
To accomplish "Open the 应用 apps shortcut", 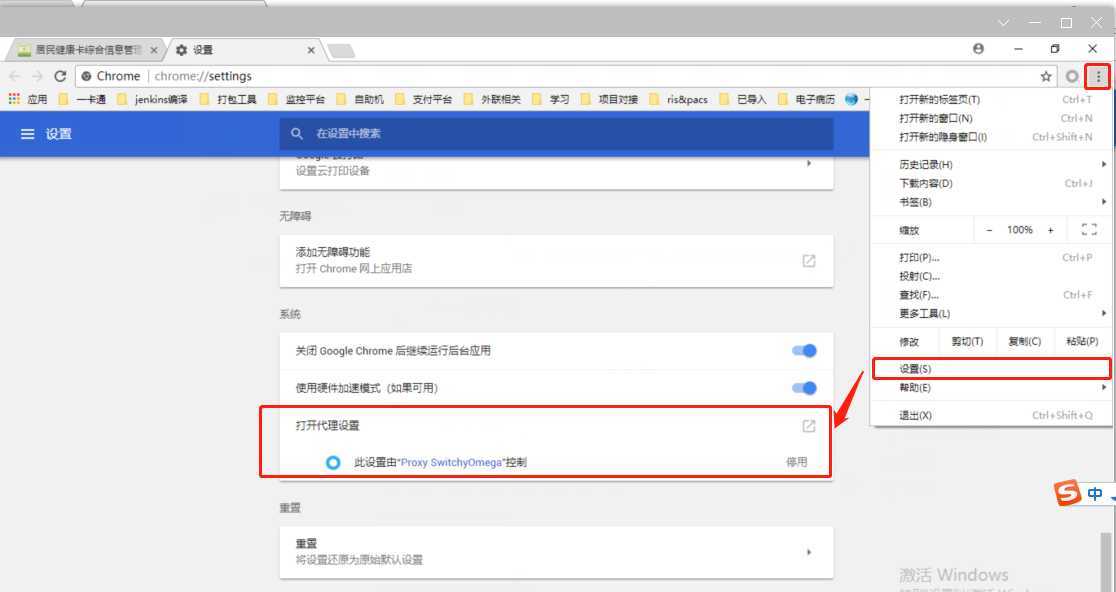I will coord(28,99).
